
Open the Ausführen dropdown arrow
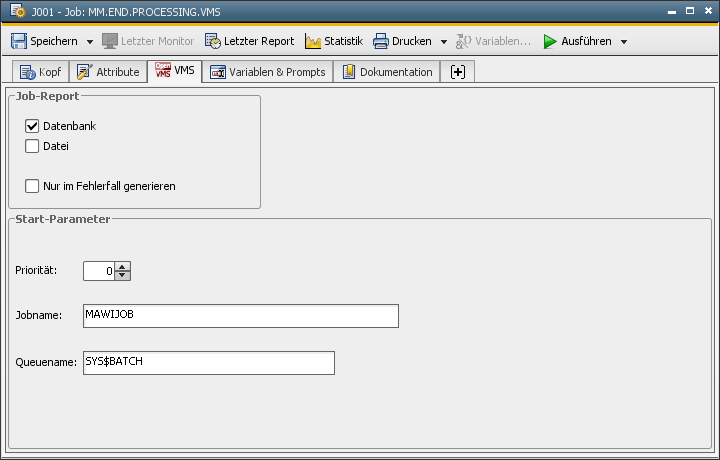[624, 42]
